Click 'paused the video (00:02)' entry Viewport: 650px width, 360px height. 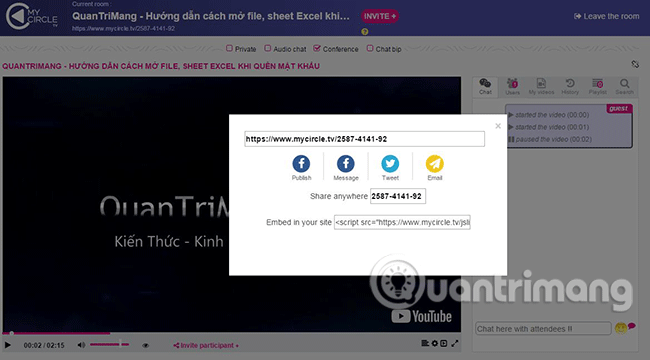coord(550,139)
